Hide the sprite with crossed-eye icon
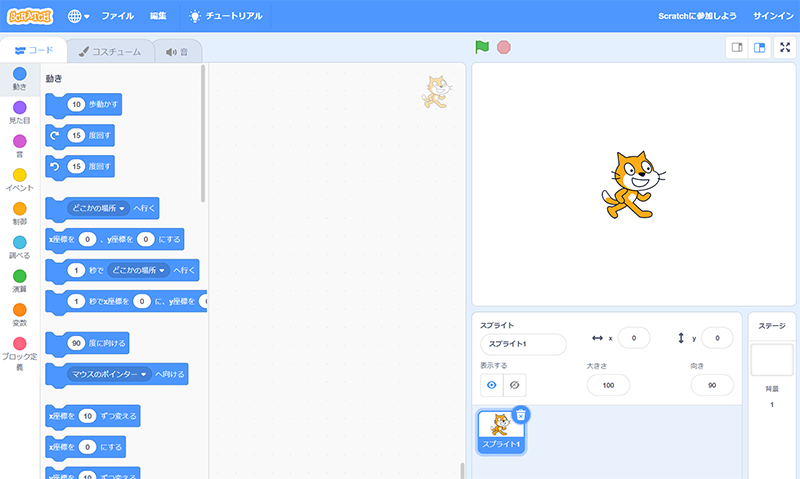 (515, 385)
